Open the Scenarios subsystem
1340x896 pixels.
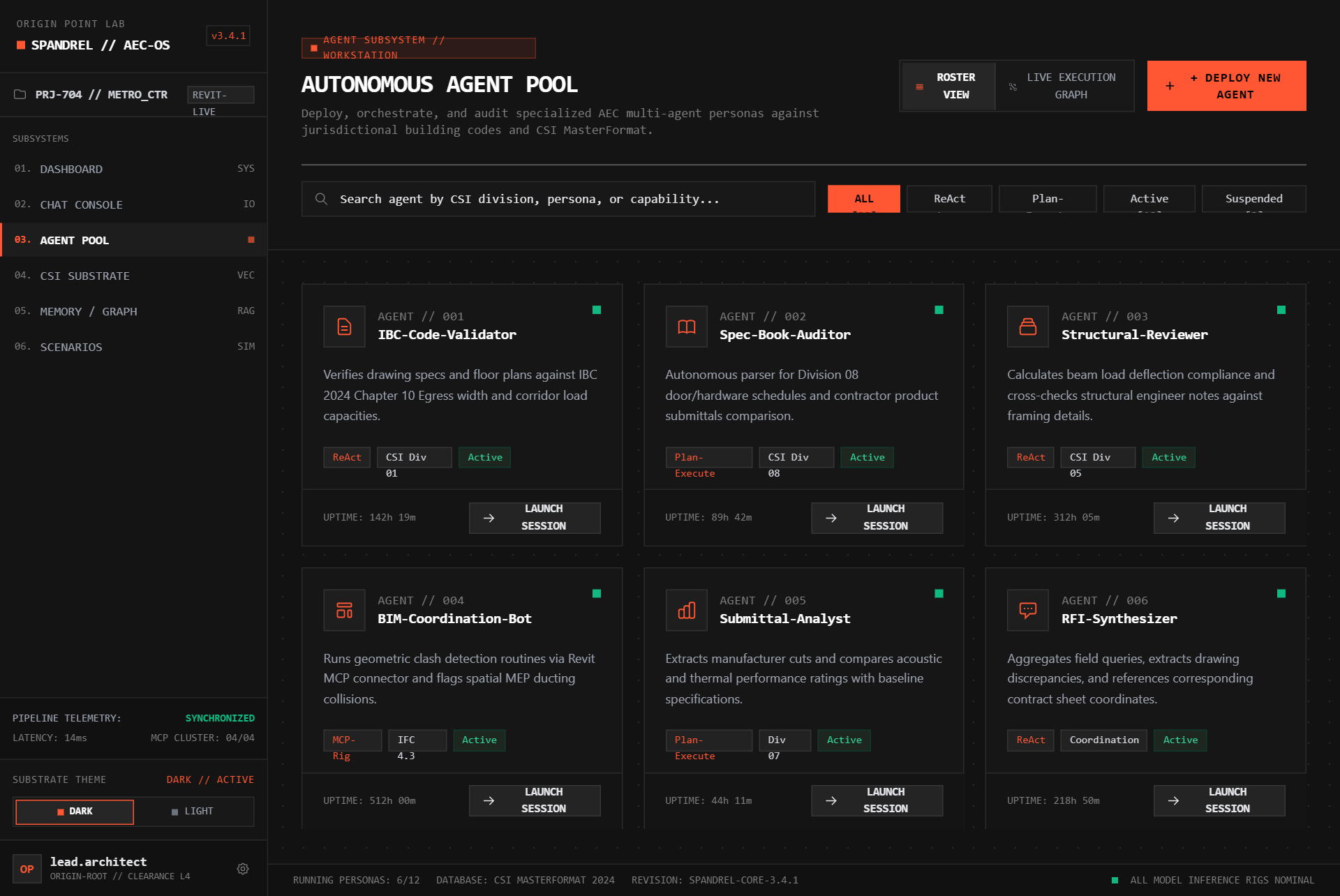(134, 347)
